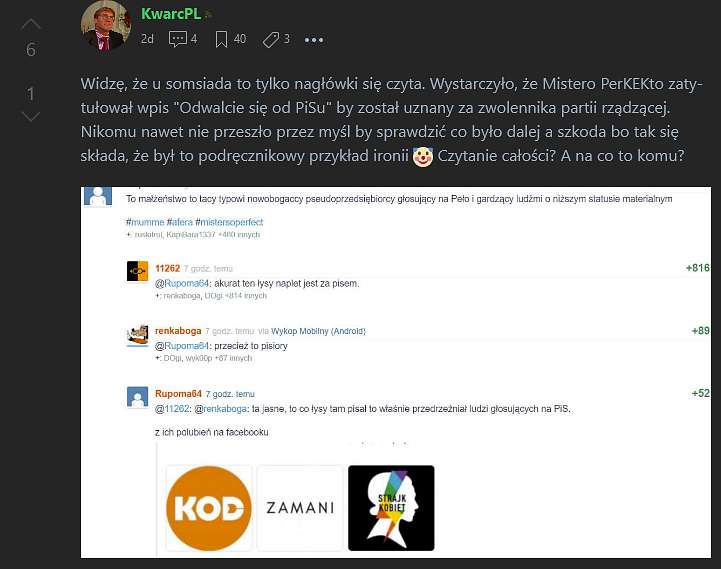Open user 11262's profile name
The width and height of the screenshot is (721, 569).
click(167, 268)
